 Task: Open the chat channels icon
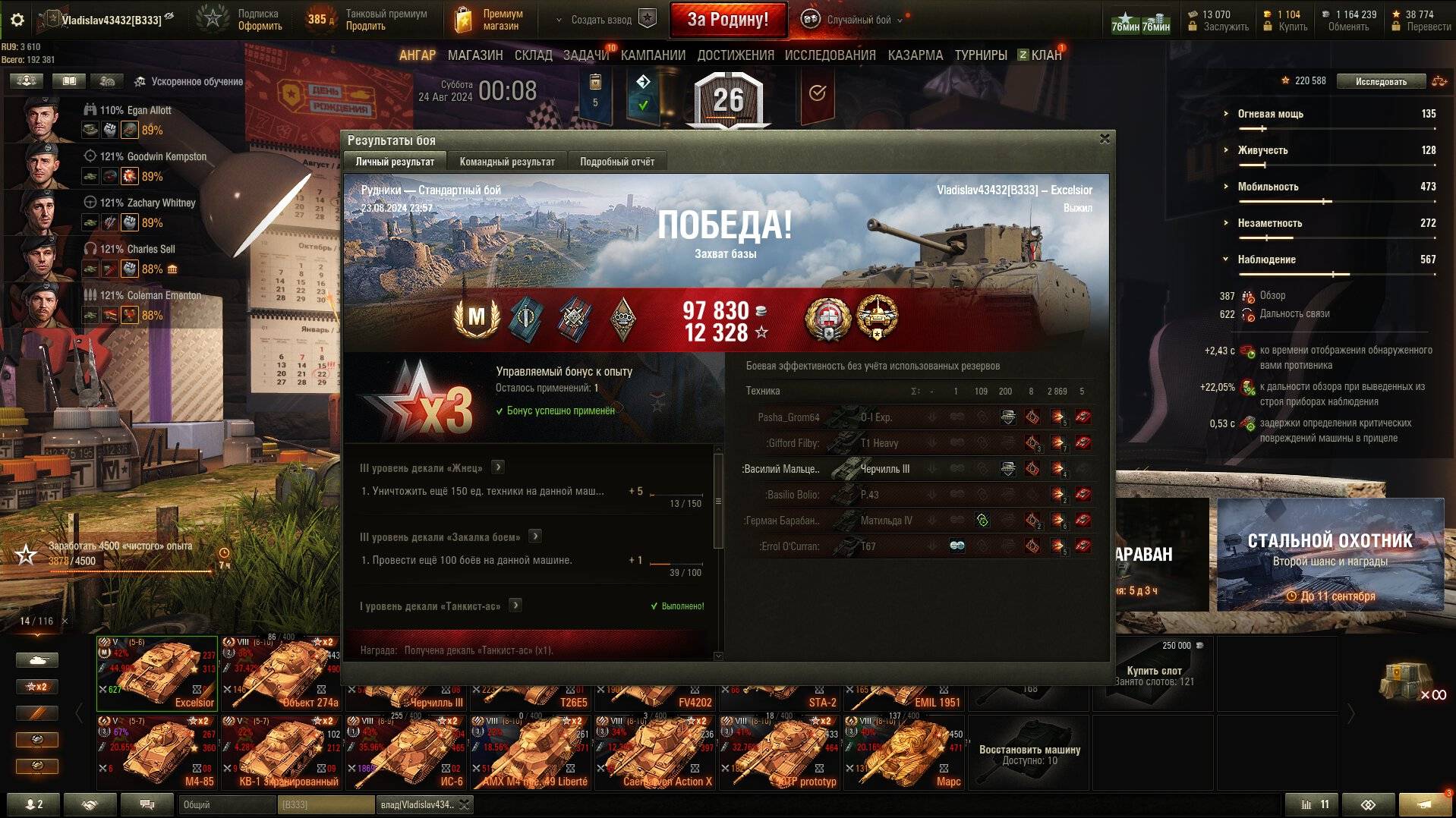(x=147, y=804)
